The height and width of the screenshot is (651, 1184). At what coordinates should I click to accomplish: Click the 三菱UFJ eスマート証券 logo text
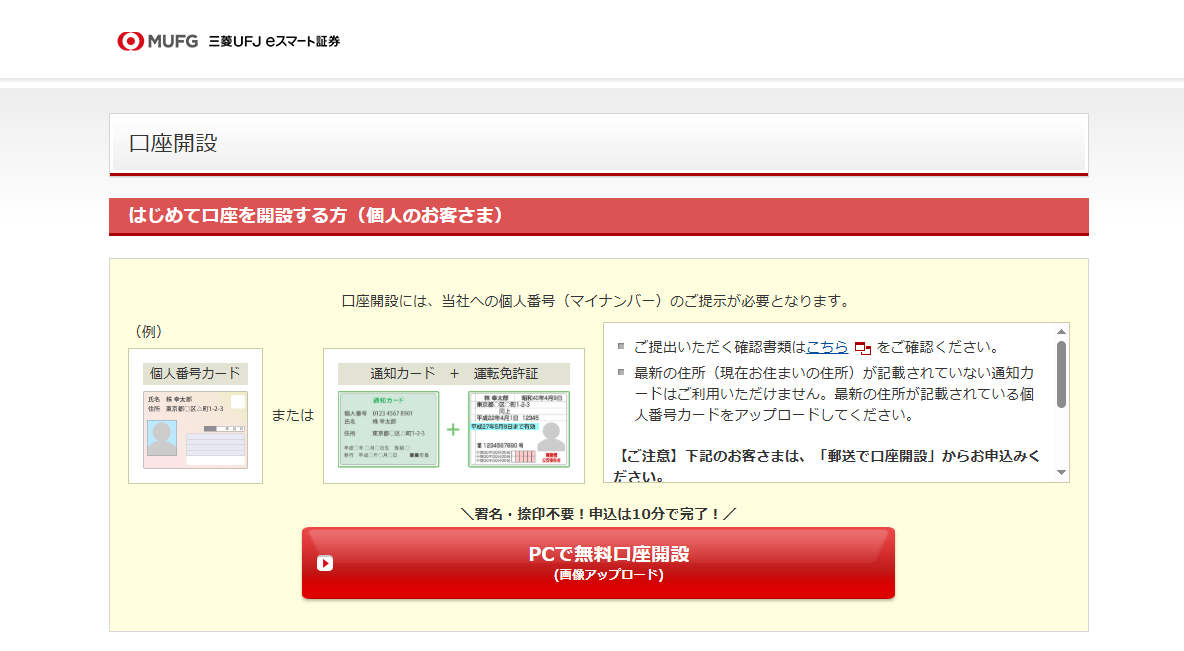click(274, 42)
